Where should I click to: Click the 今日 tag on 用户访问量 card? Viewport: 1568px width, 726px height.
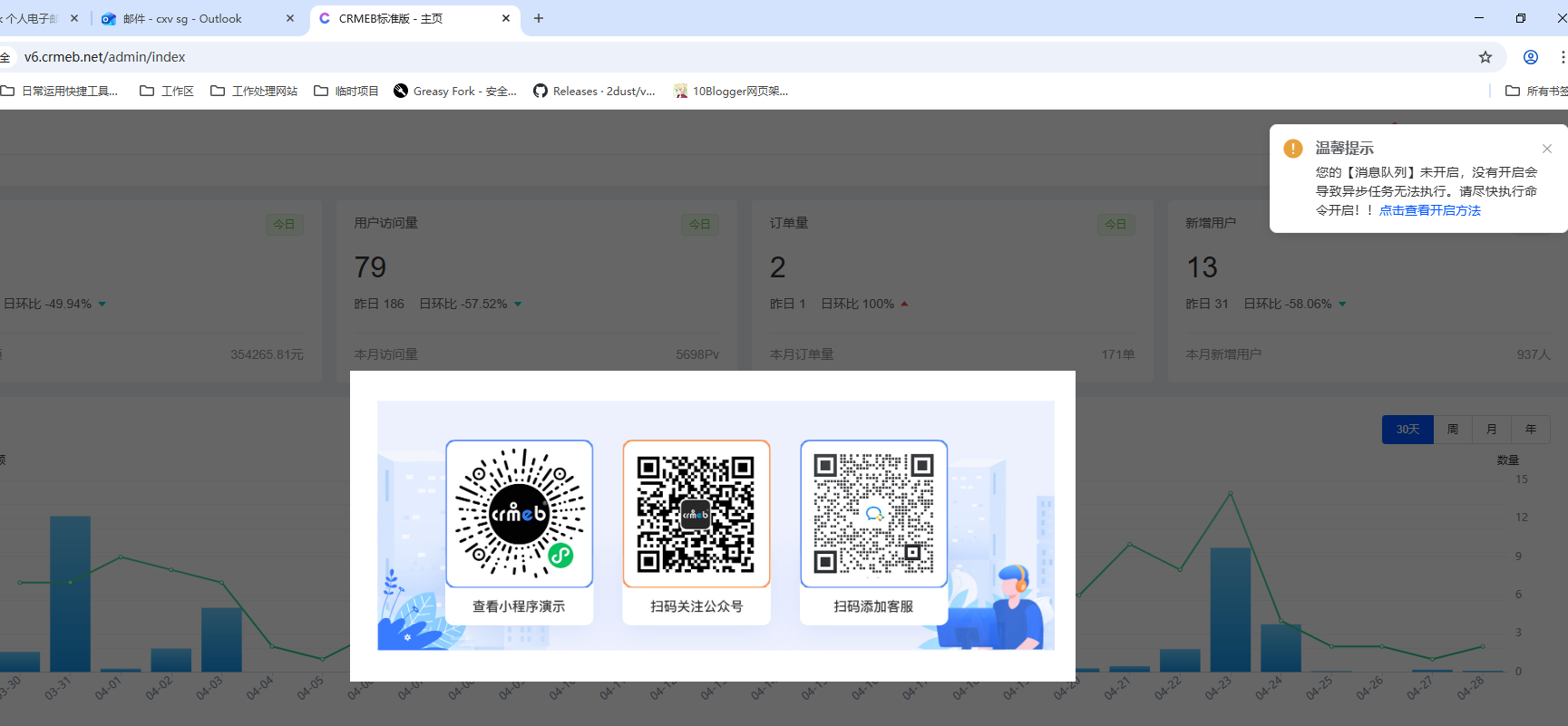[x=700, y=224]
